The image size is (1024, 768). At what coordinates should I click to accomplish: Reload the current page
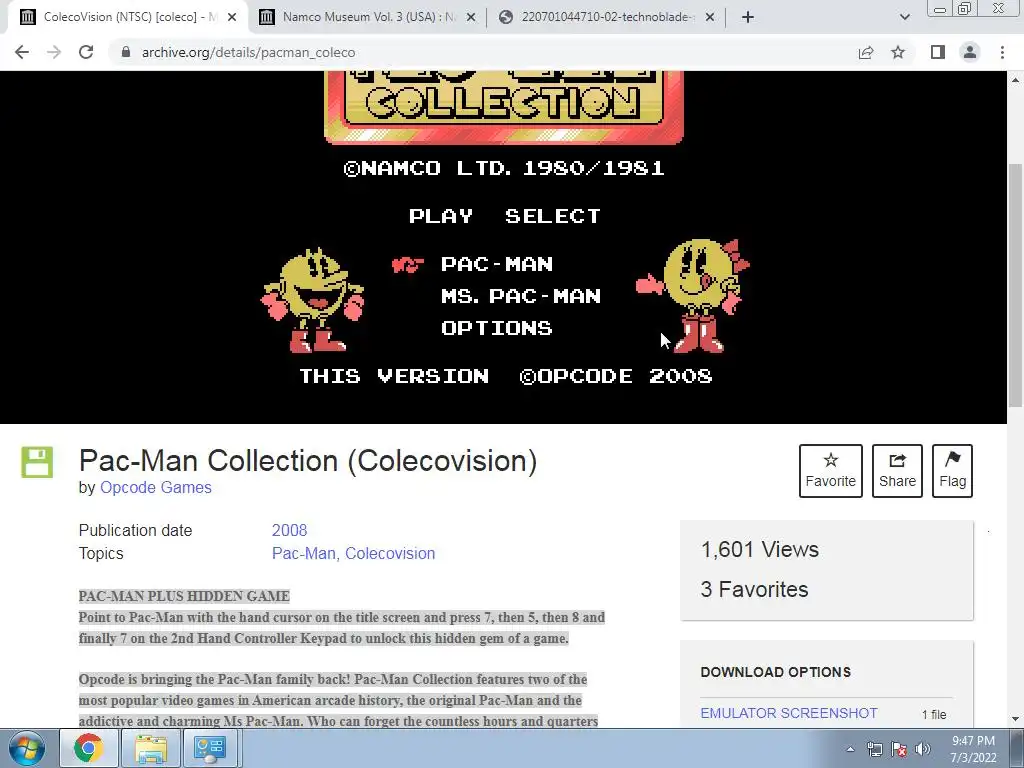coord(86,52)
